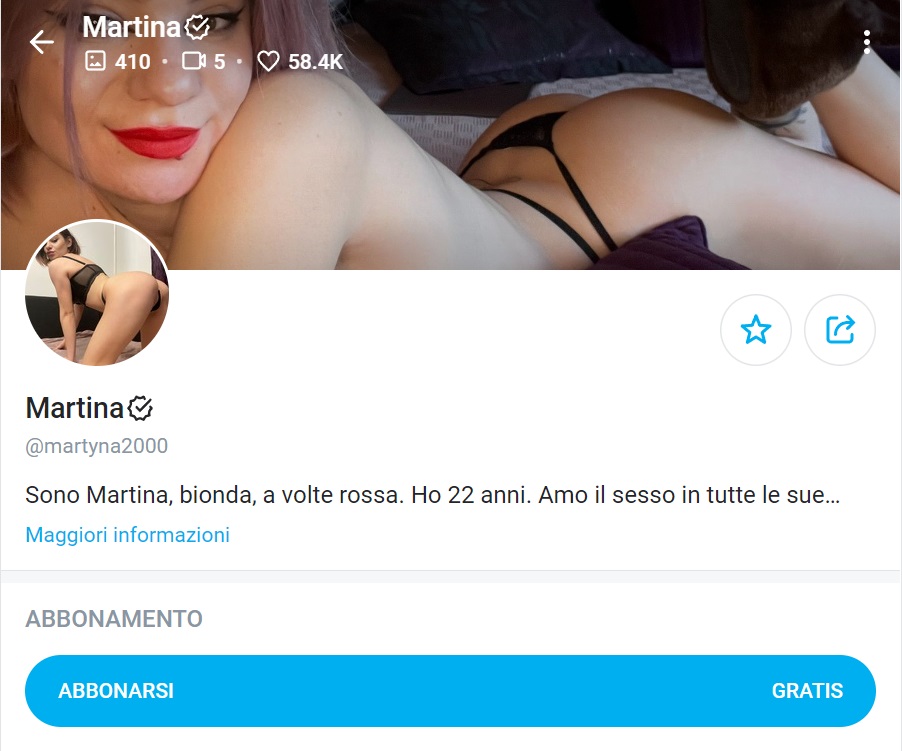Subscribe using the ABBONARSI button
The height and width of the screenshot is (751, 902).
pyautogui.click(x=116, y=690)
